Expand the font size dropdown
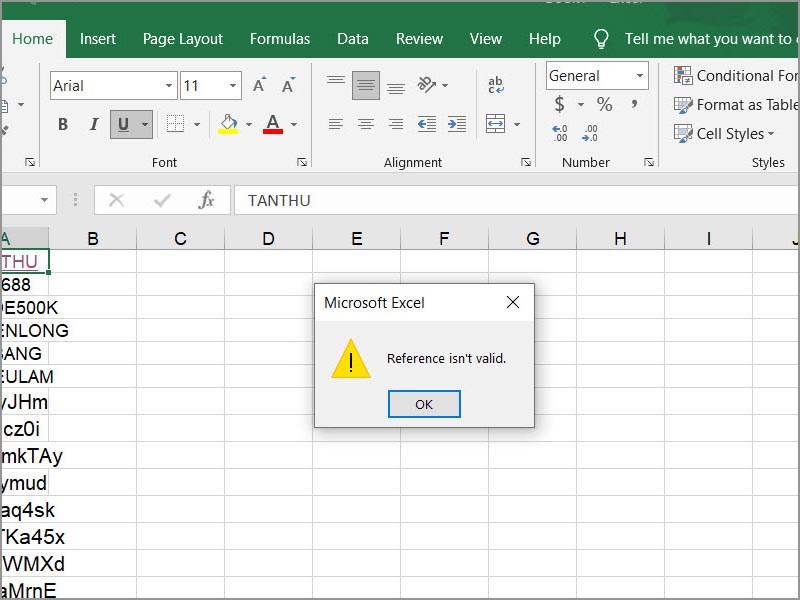This screenshot has height=600, width=800. [x=233, y=85]
